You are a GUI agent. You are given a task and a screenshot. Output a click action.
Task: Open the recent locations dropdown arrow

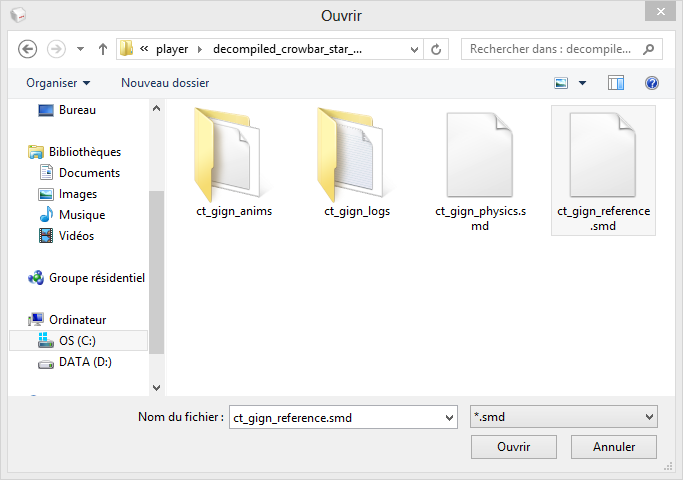(x=80, y=49)
